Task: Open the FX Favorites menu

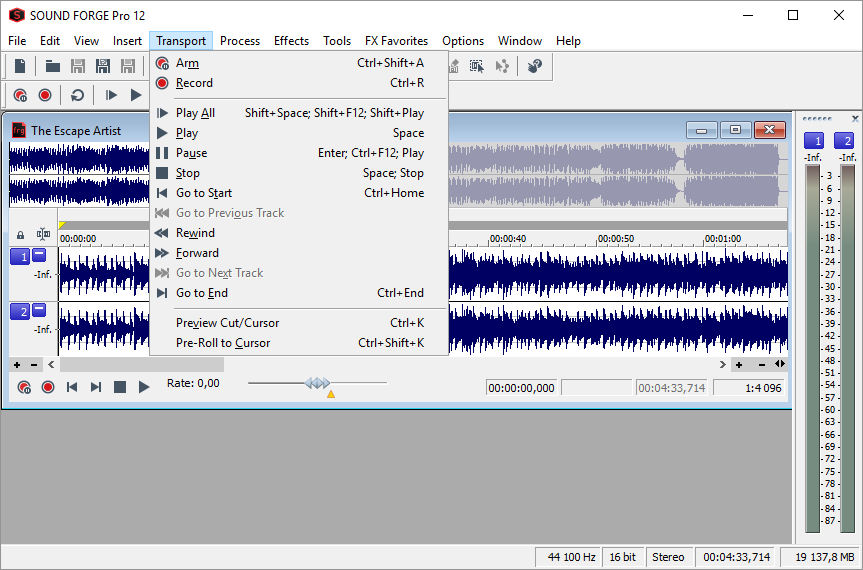Action: point(396,41)
